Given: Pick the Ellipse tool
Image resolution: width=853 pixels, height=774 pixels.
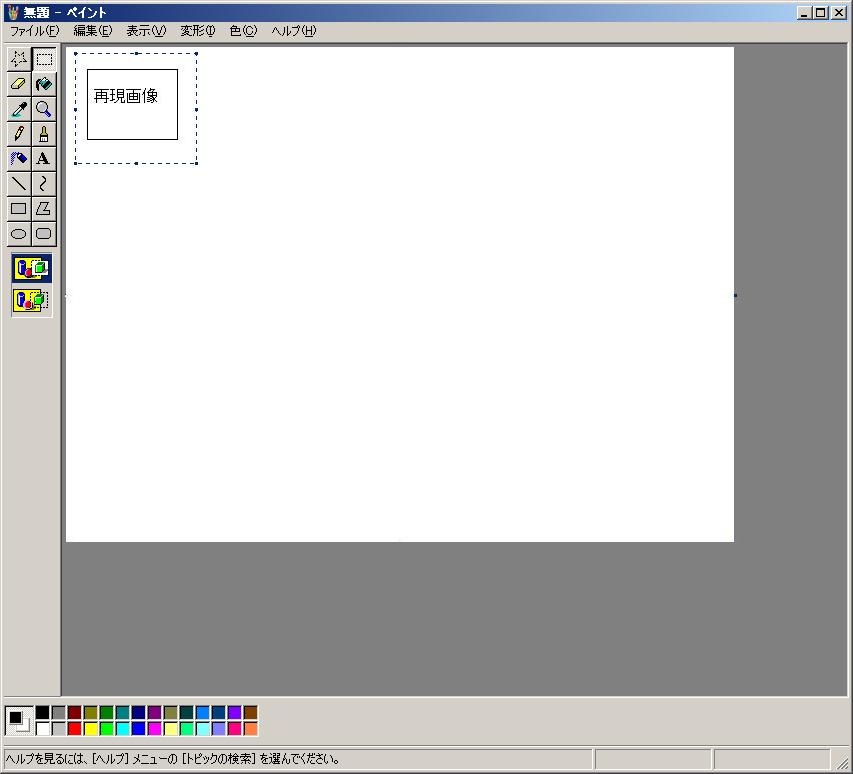Looking at the screenshot, I should 19,234.
